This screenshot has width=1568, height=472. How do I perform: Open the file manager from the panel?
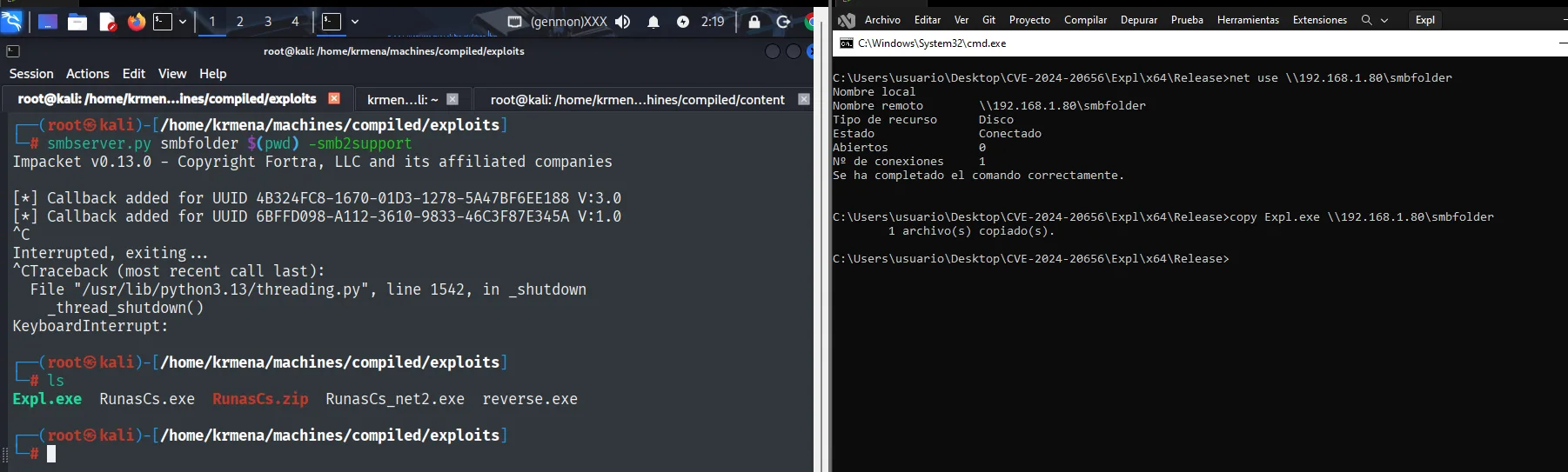[77, 22]
